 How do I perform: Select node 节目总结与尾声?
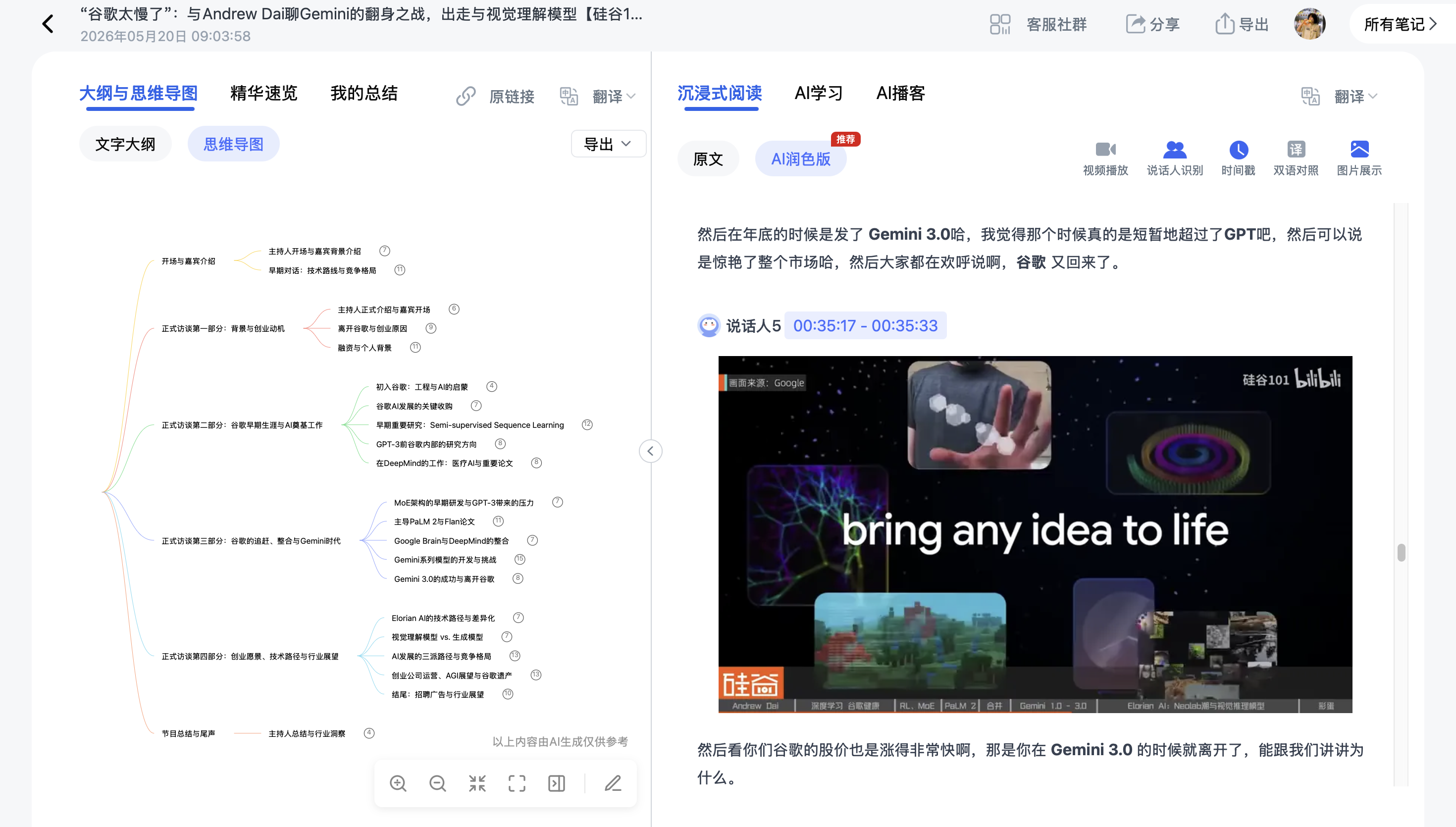coord(189,733)
